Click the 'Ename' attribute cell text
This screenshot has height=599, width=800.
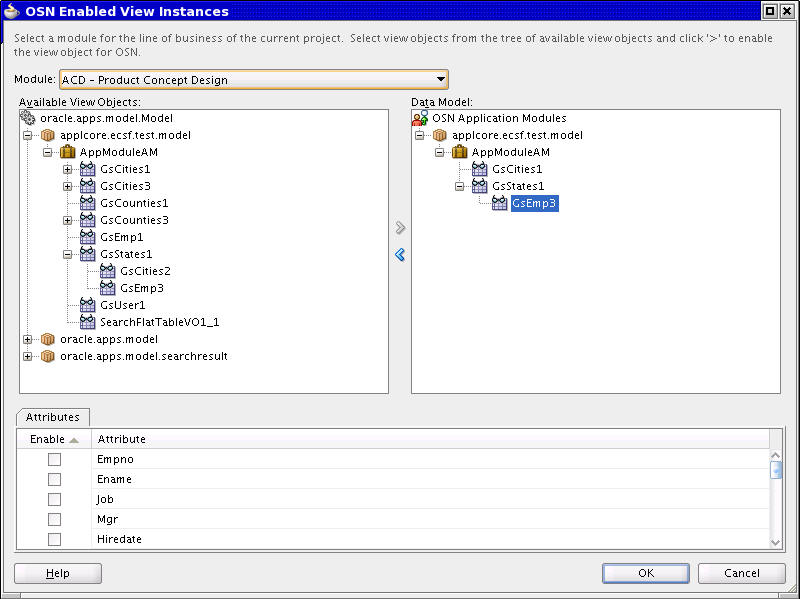[114, 479]
